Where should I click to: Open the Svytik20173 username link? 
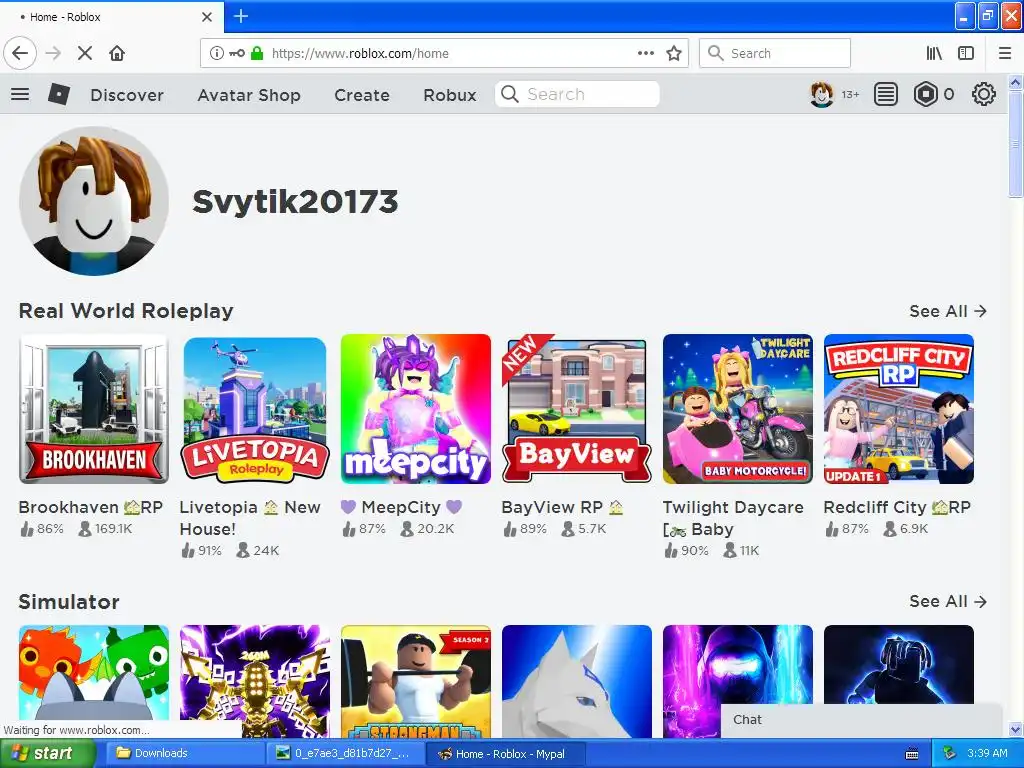(295, 201)
